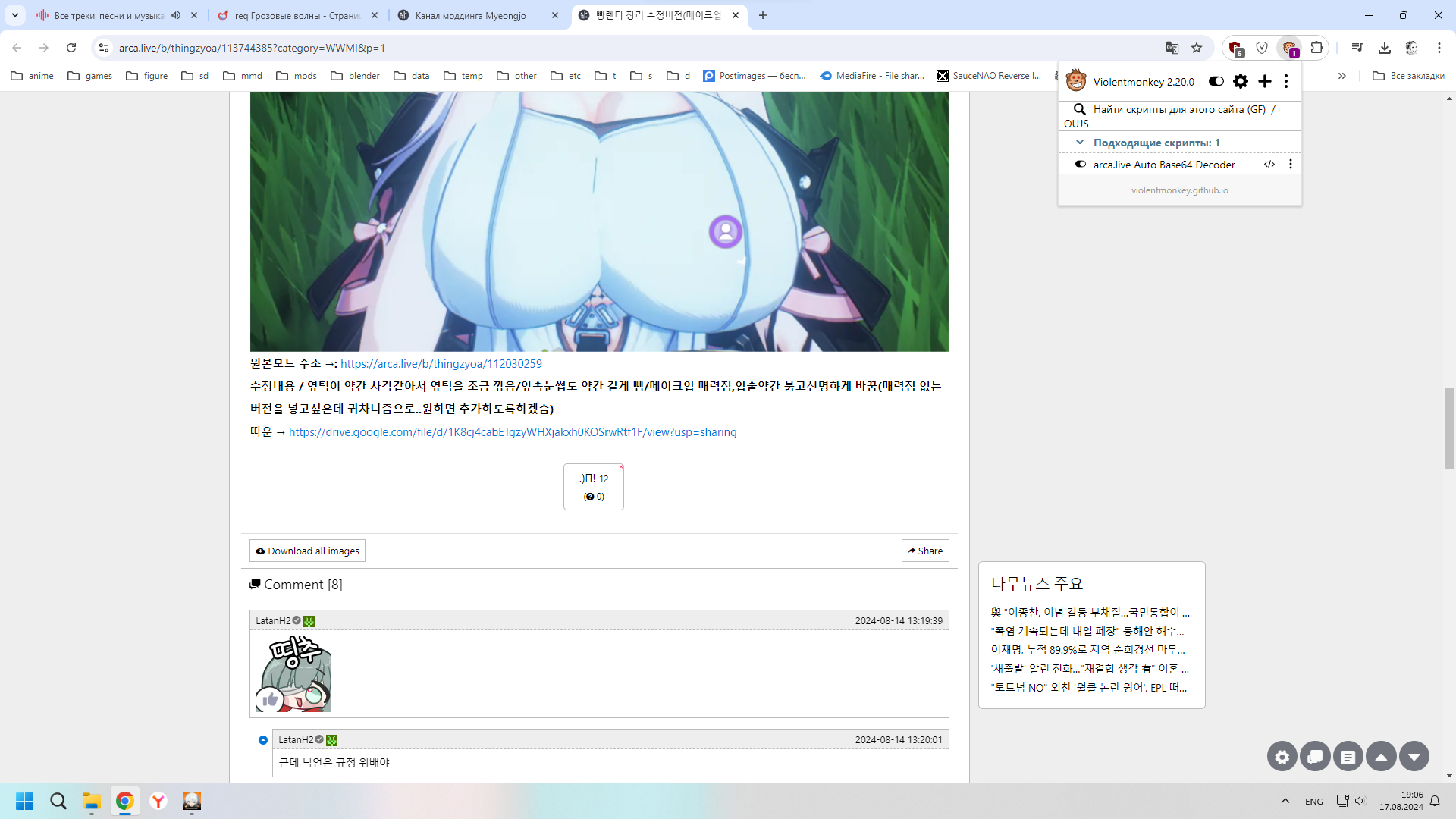The height and width of the screenshot is (819, 1456).
Task: Open Yandex browser from taskbar
Action: [158, 801]
